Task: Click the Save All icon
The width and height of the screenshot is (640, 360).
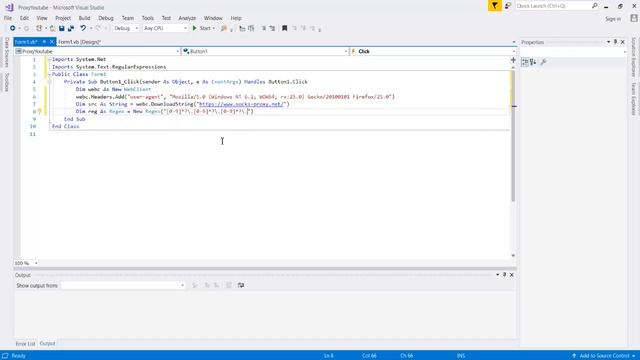Action: (x=71, y=28)
